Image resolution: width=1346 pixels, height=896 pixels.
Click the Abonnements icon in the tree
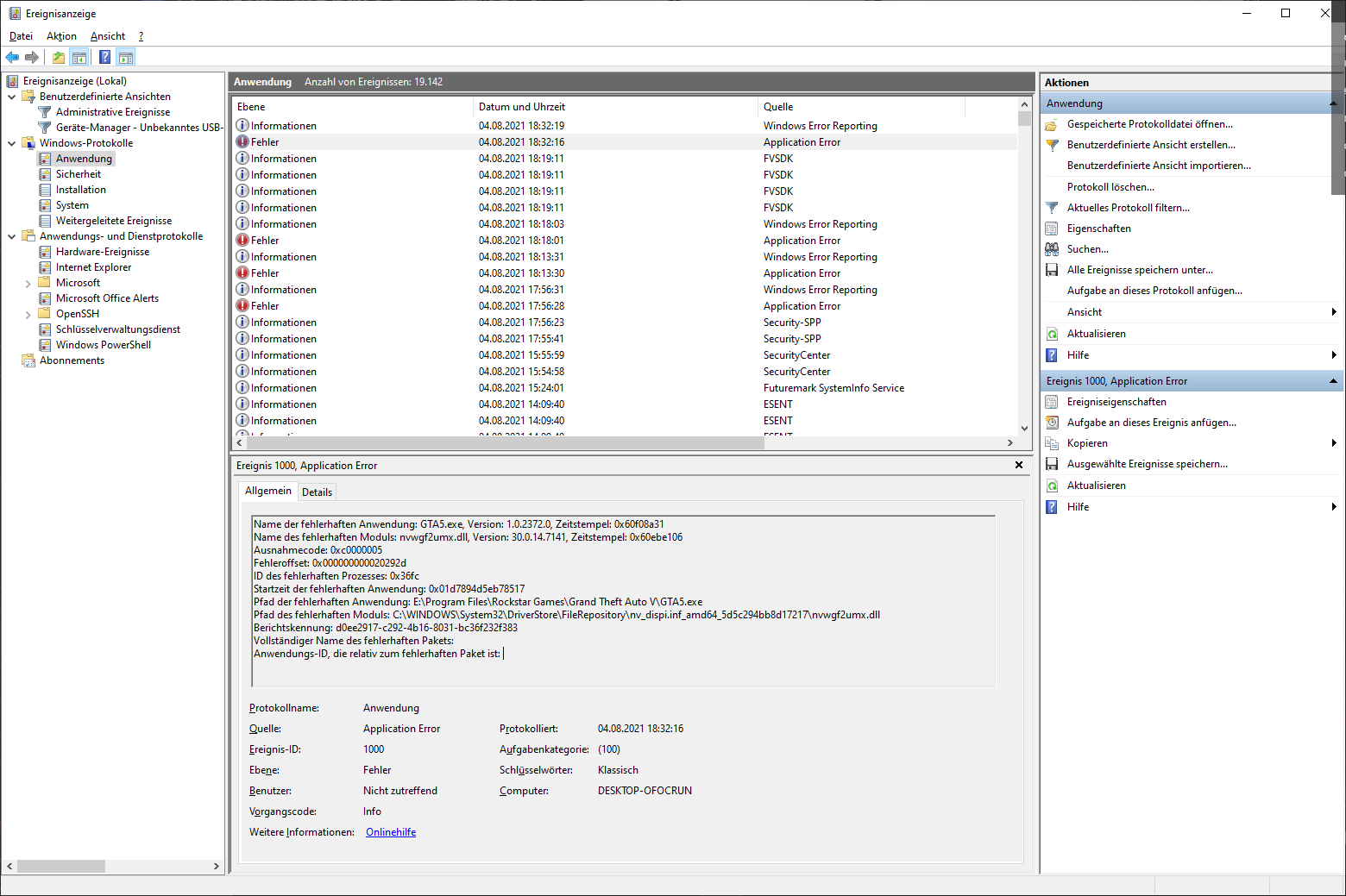[28, 360]
